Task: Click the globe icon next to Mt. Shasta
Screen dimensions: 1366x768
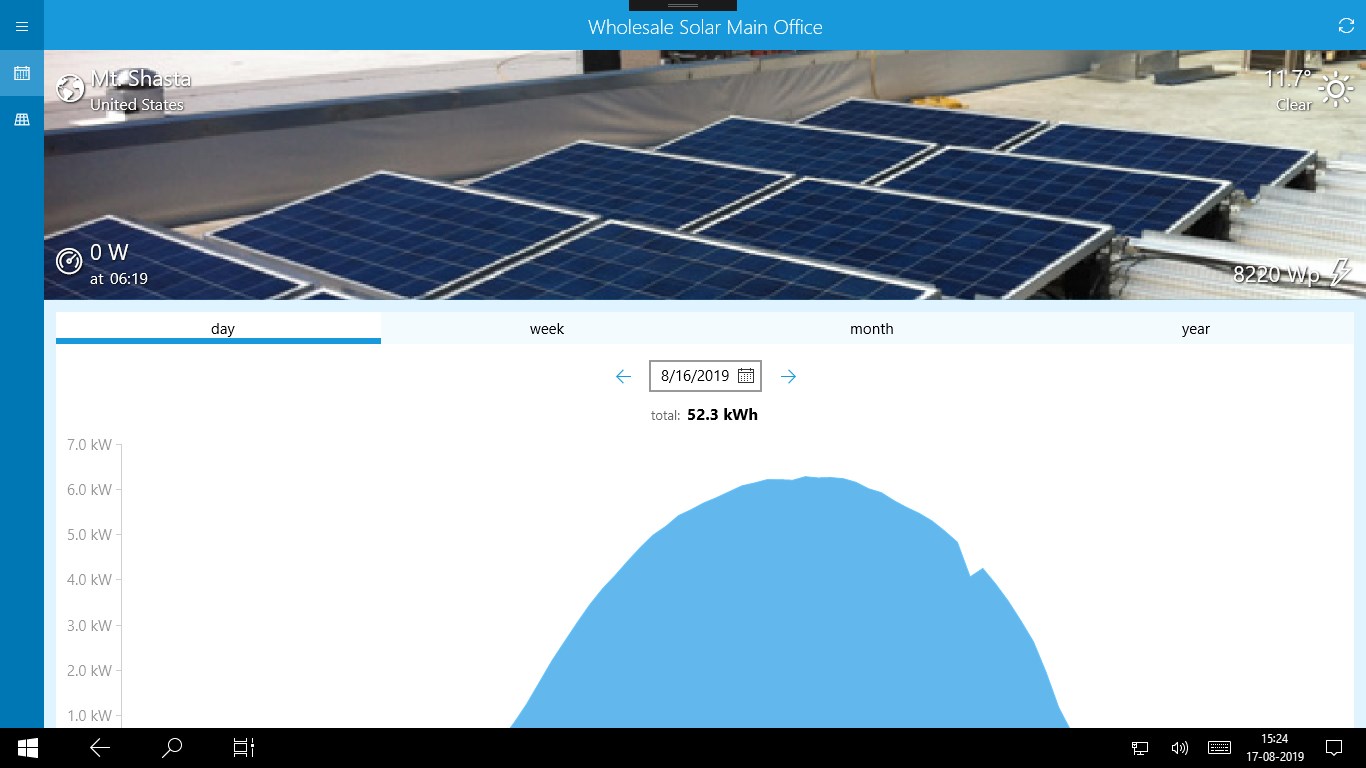Action: click(x=70, y=88)
